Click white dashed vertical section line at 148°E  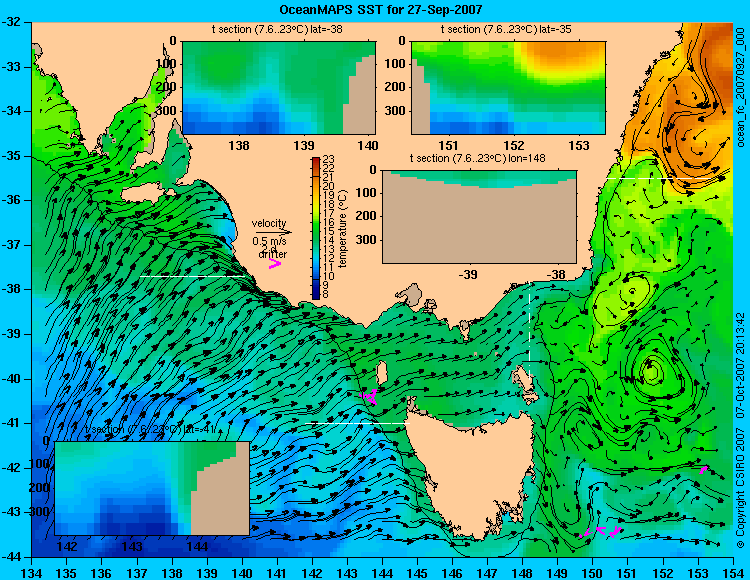[x=530, y=328]
